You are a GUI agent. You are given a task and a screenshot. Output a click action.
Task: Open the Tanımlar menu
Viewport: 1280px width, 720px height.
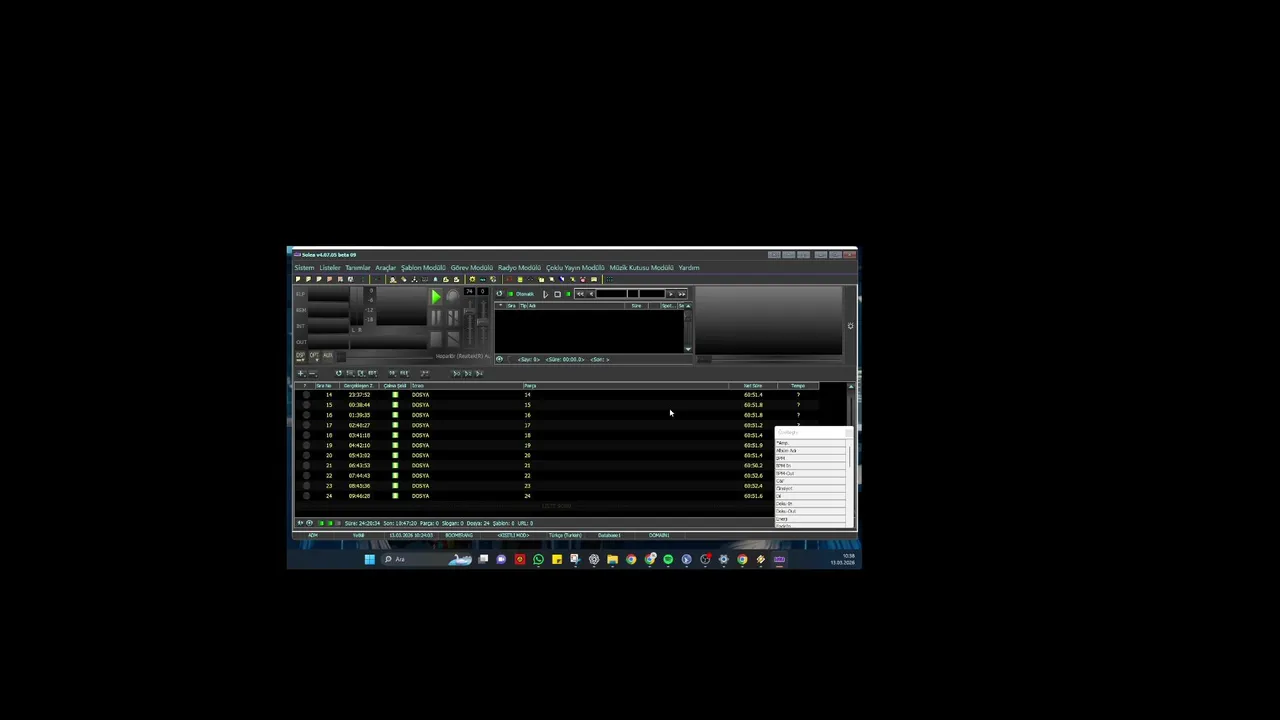[x=358, y=268]
